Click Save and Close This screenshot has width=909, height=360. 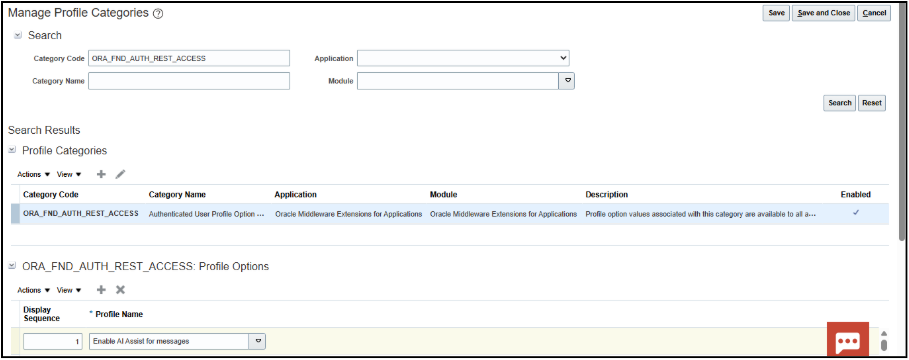coord(823,13)
